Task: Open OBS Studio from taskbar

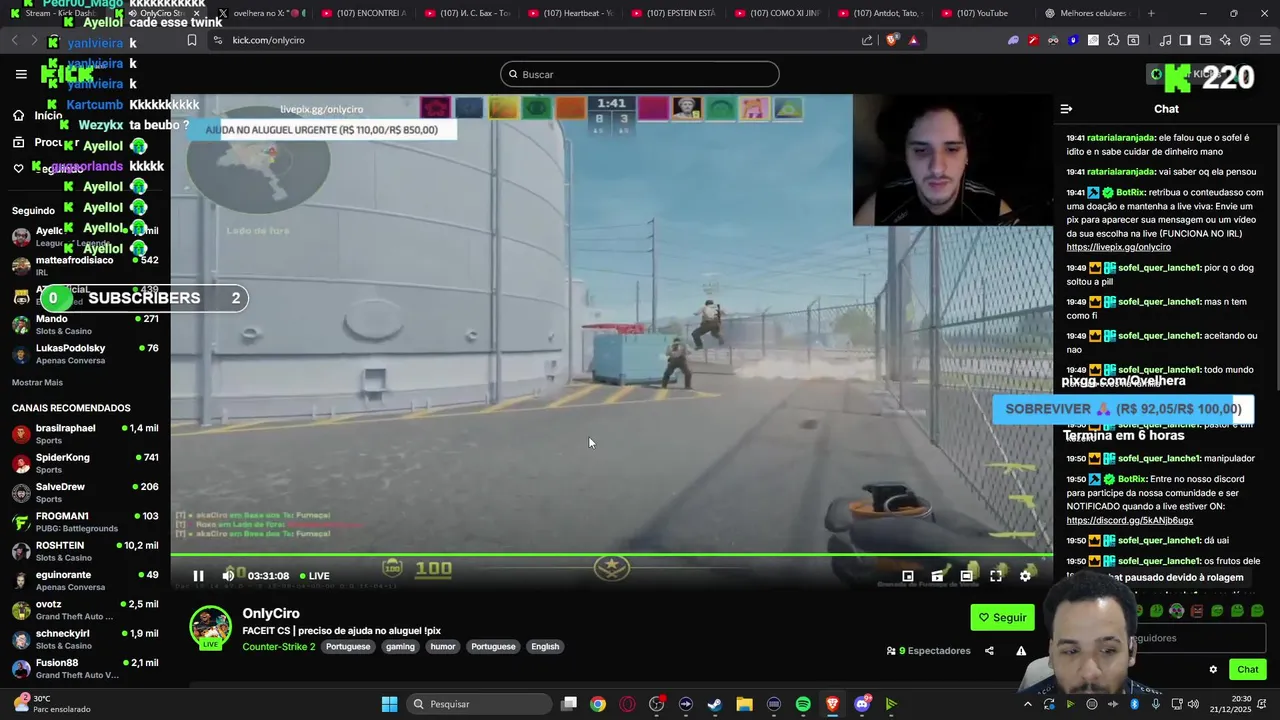Action: point(656,704)
